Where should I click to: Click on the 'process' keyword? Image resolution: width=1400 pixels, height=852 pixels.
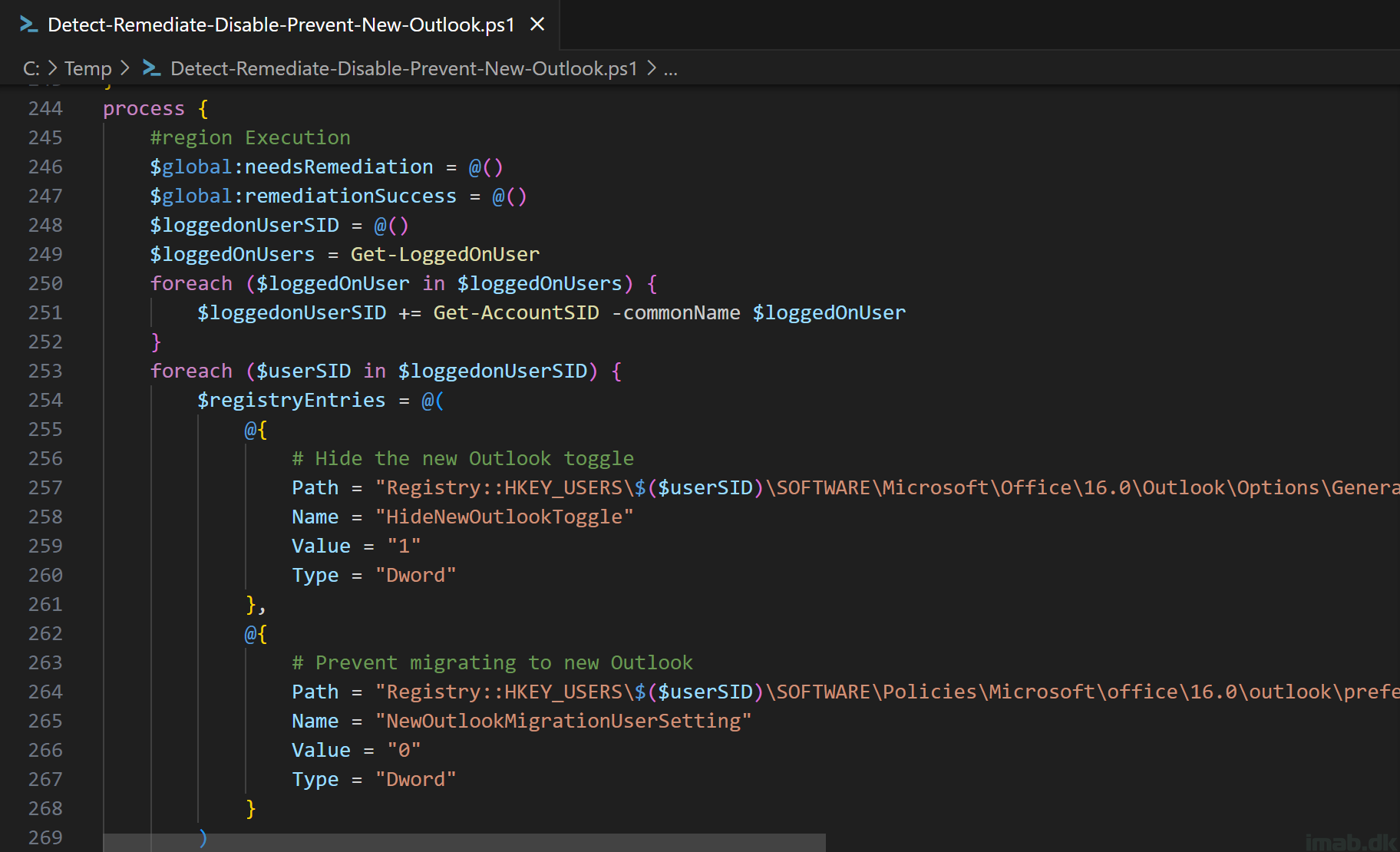coord(144,109)
